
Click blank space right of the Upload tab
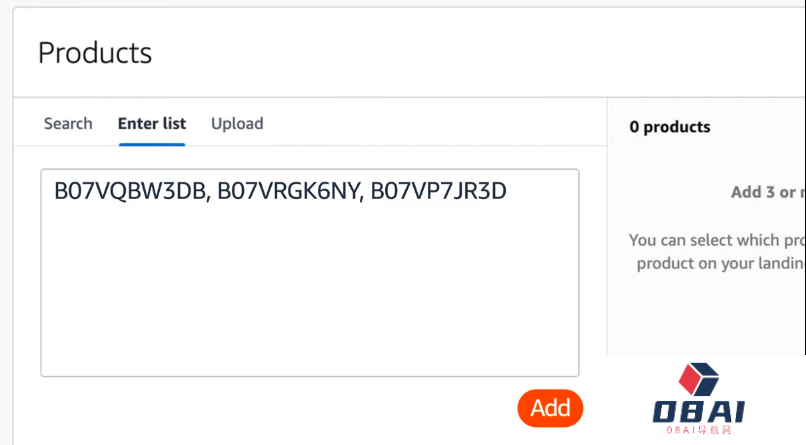432,124
